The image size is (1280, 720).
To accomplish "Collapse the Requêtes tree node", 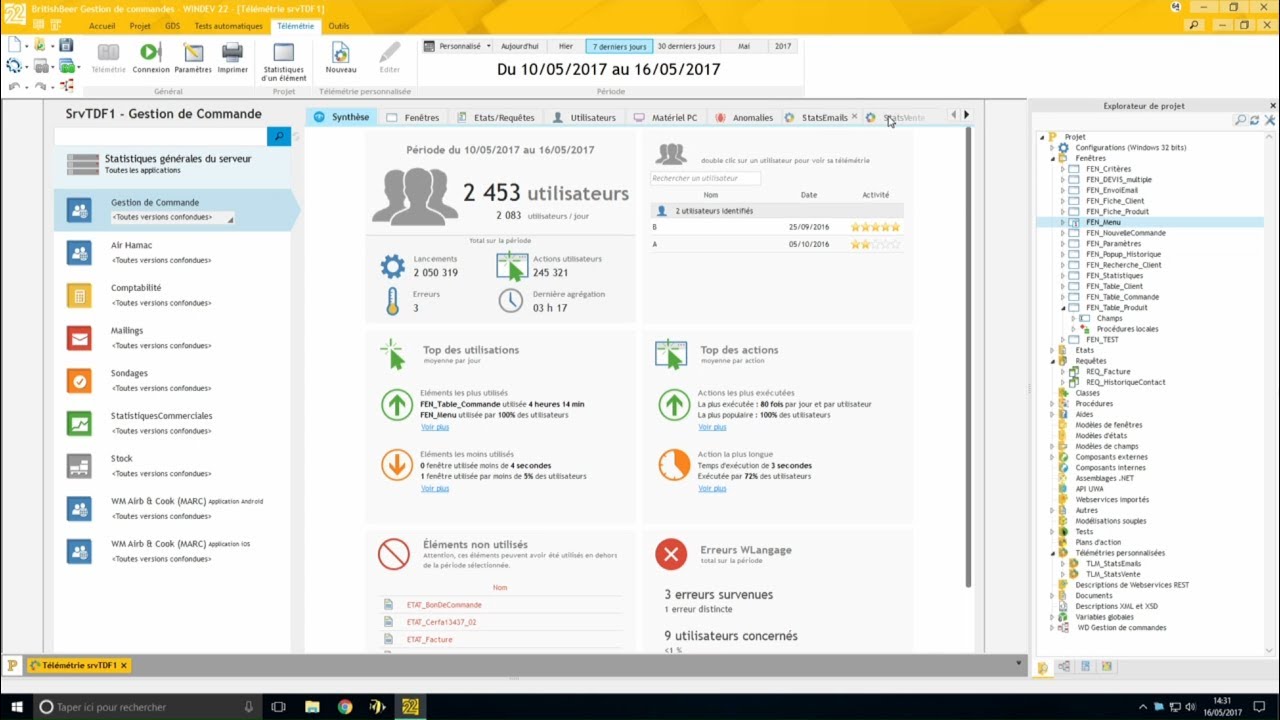I will click(1052, 361).
